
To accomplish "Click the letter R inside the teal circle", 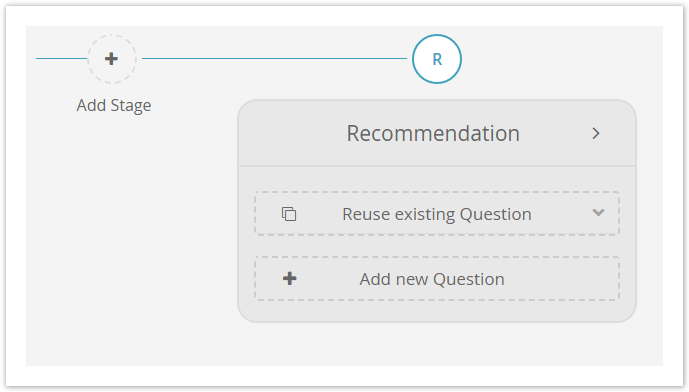I will (437, 59).
